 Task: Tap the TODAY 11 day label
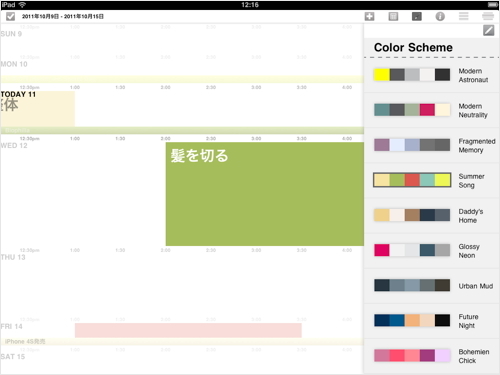[18, 94]
